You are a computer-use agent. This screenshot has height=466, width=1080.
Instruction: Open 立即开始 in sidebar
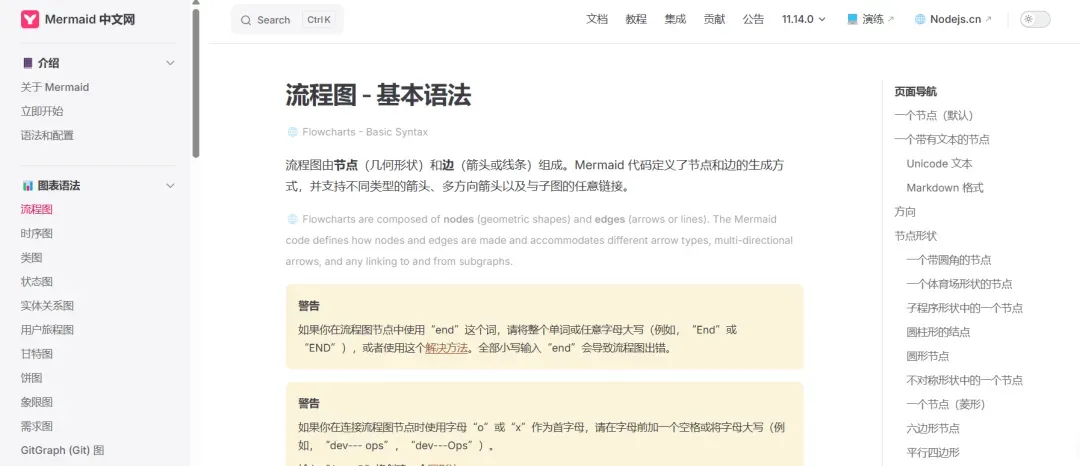(42, 112)
